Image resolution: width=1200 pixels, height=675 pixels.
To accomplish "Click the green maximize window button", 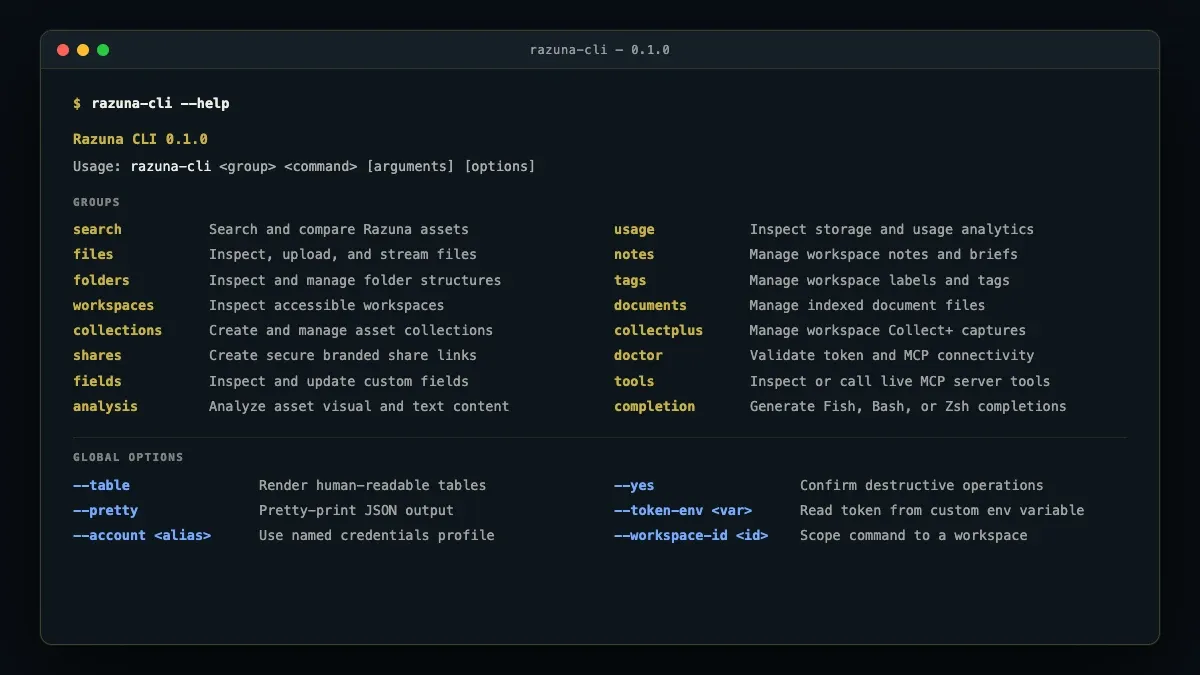I will pos(103,50).
